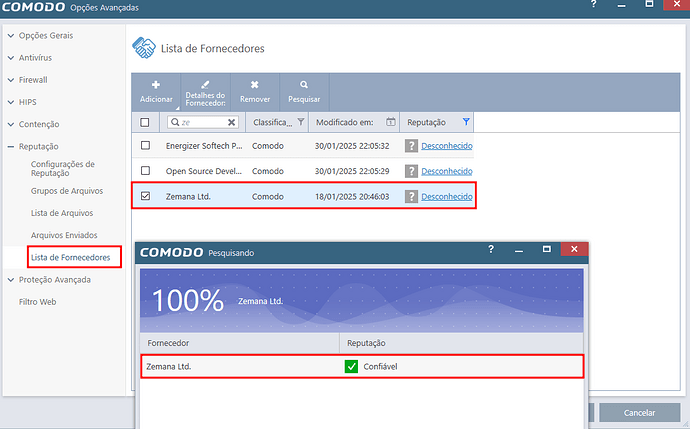Screen dimensions: 690x429
Task: Tick the Open Source Developer row checkbox
Action: click(146, 171)
